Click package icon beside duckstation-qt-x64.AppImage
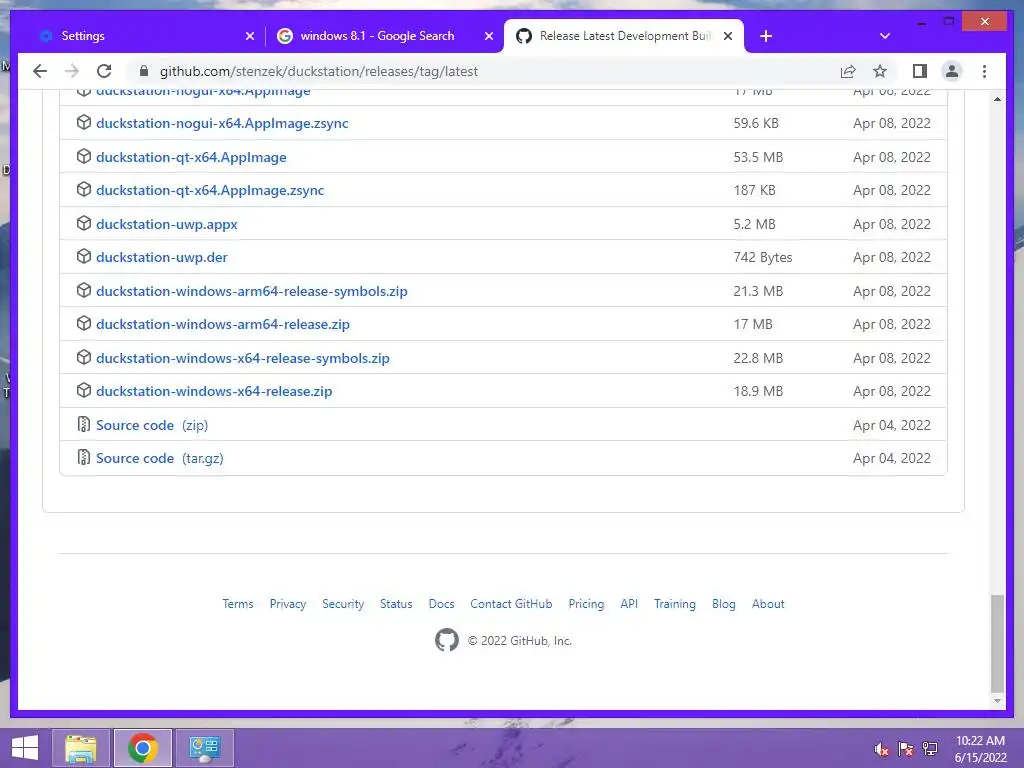 84,157
